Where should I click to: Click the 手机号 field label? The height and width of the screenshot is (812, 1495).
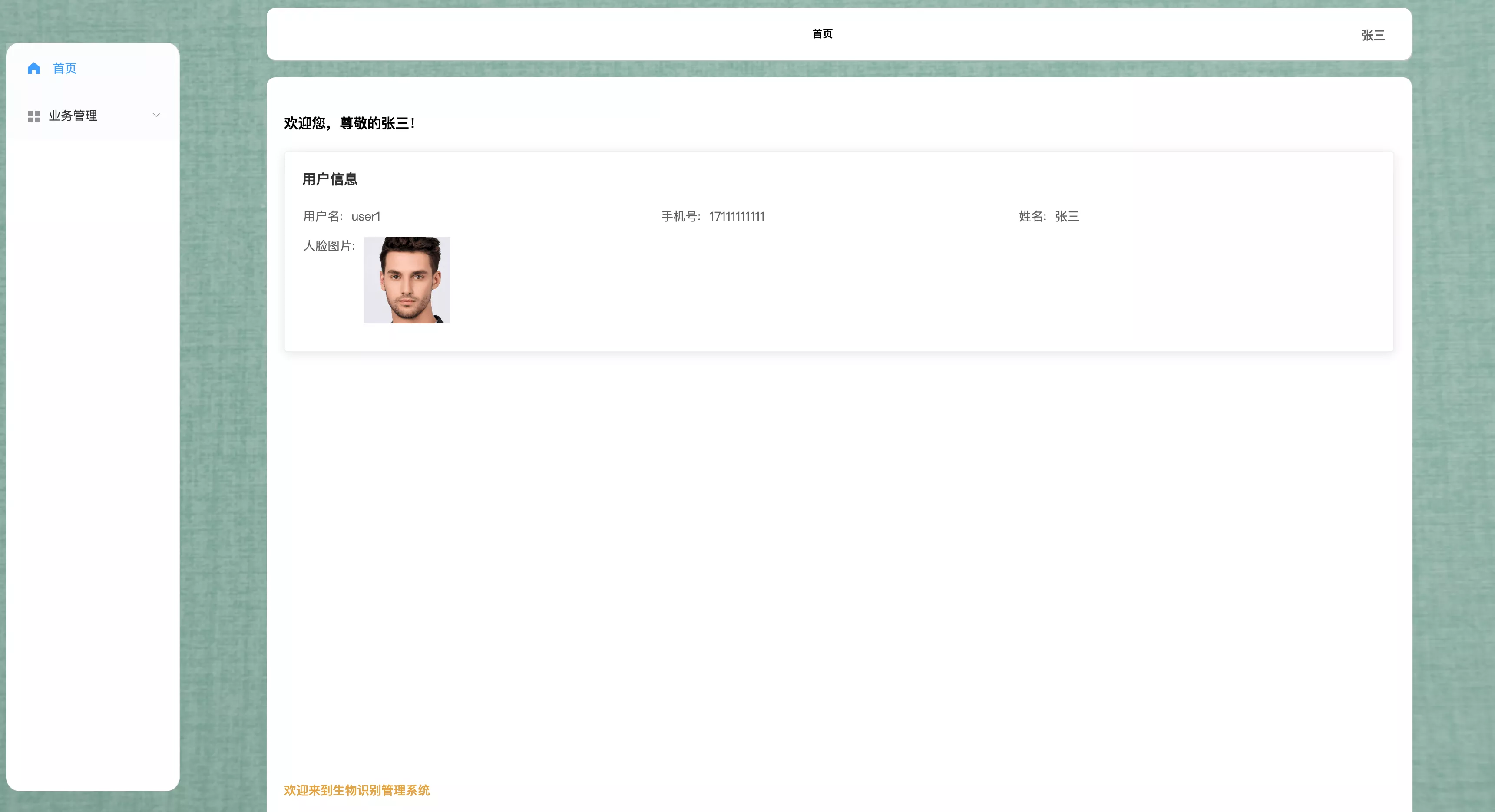point(681,216)
